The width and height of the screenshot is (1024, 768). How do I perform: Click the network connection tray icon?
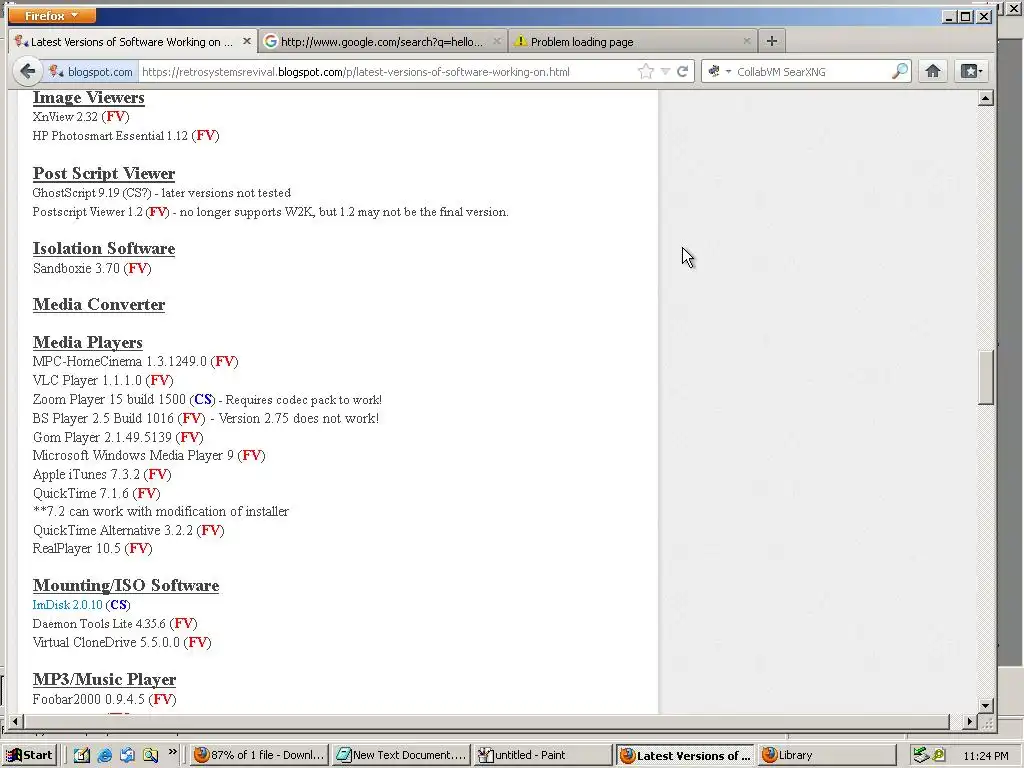pyautogui.click(x=920, y=755)
